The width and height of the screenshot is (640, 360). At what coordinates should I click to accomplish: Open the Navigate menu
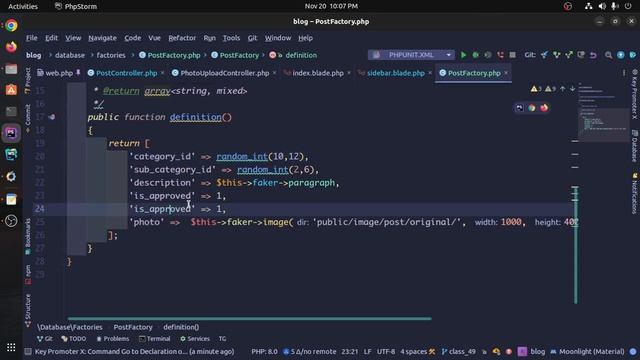(x=102, y=38)
